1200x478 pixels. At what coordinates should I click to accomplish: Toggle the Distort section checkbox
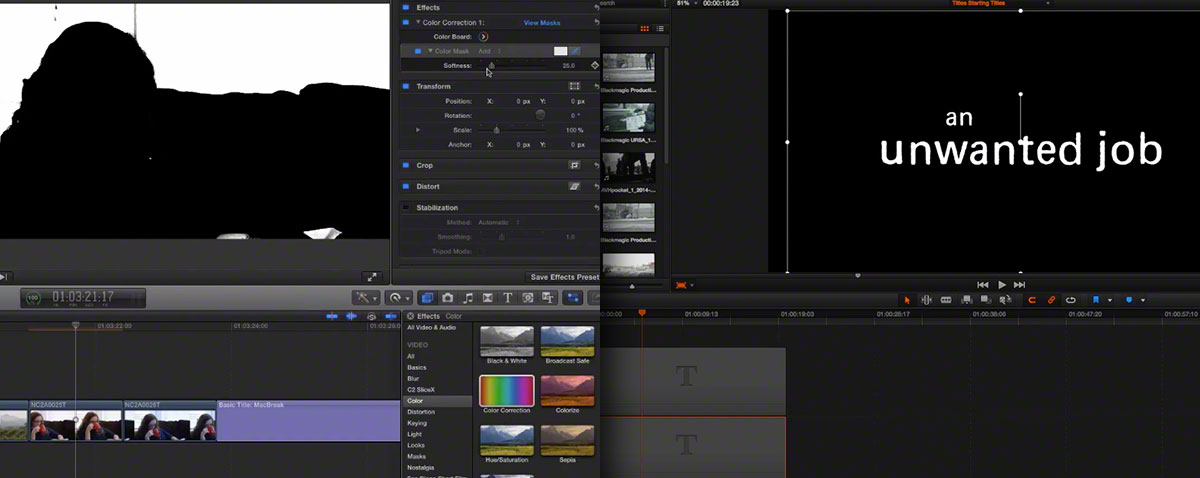pyautogui.click(x=406, y=186)
